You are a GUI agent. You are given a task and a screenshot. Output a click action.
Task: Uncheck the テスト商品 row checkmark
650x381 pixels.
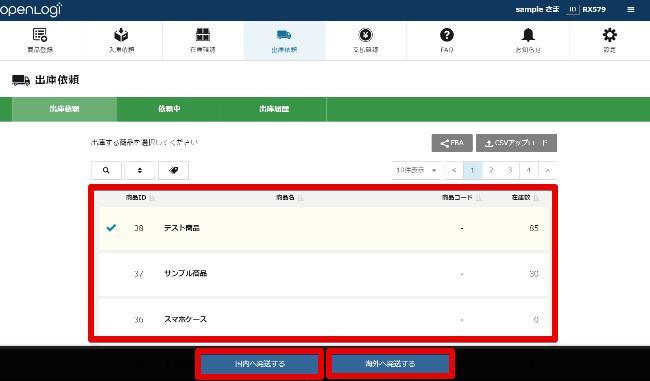coord(111,228)
